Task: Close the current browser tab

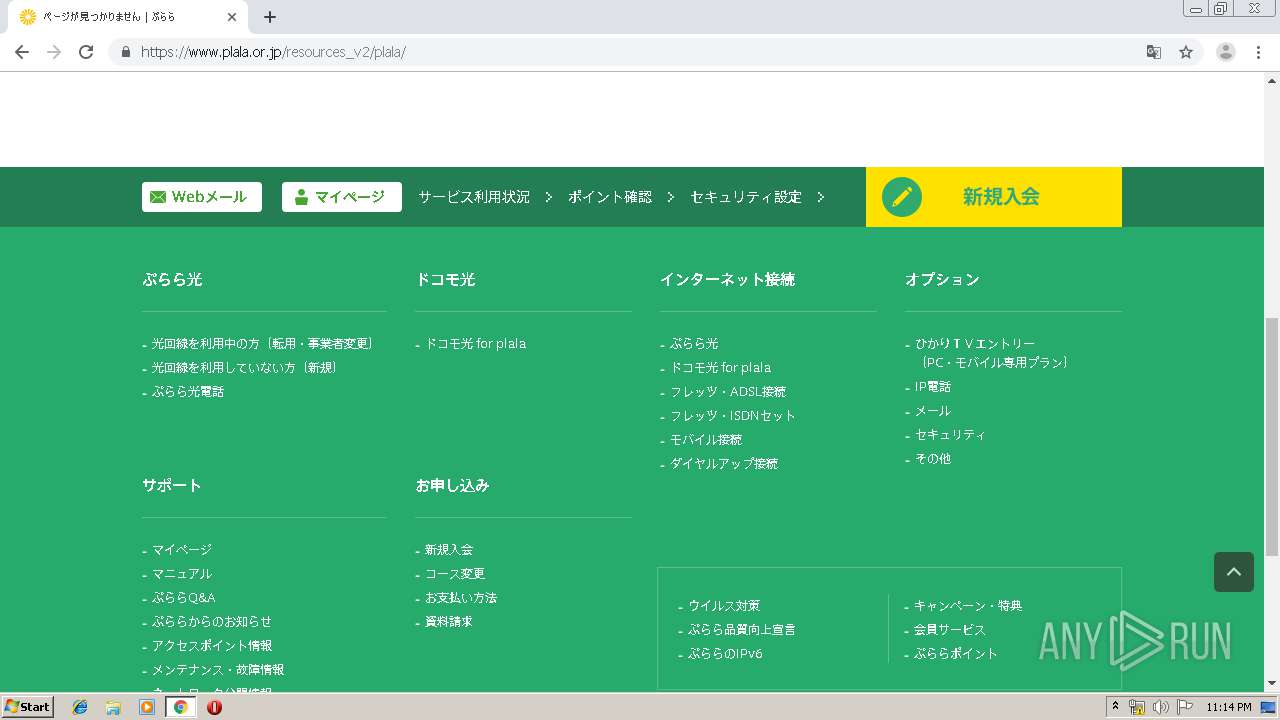Action: pyautogui.click(x=232, y=17)
